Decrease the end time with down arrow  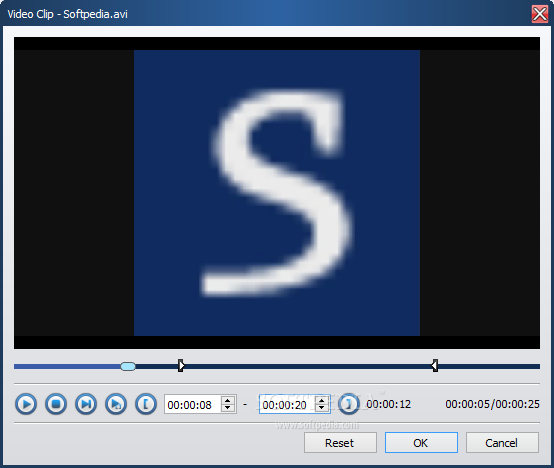pos(322,408)
